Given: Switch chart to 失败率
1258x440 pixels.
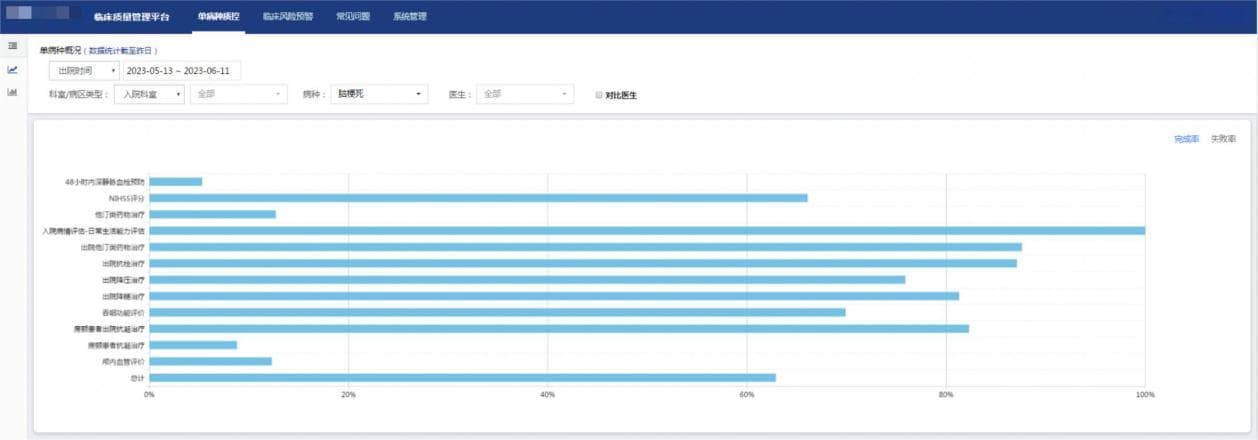Looking at the screenshot, I should click(1223, 139).
